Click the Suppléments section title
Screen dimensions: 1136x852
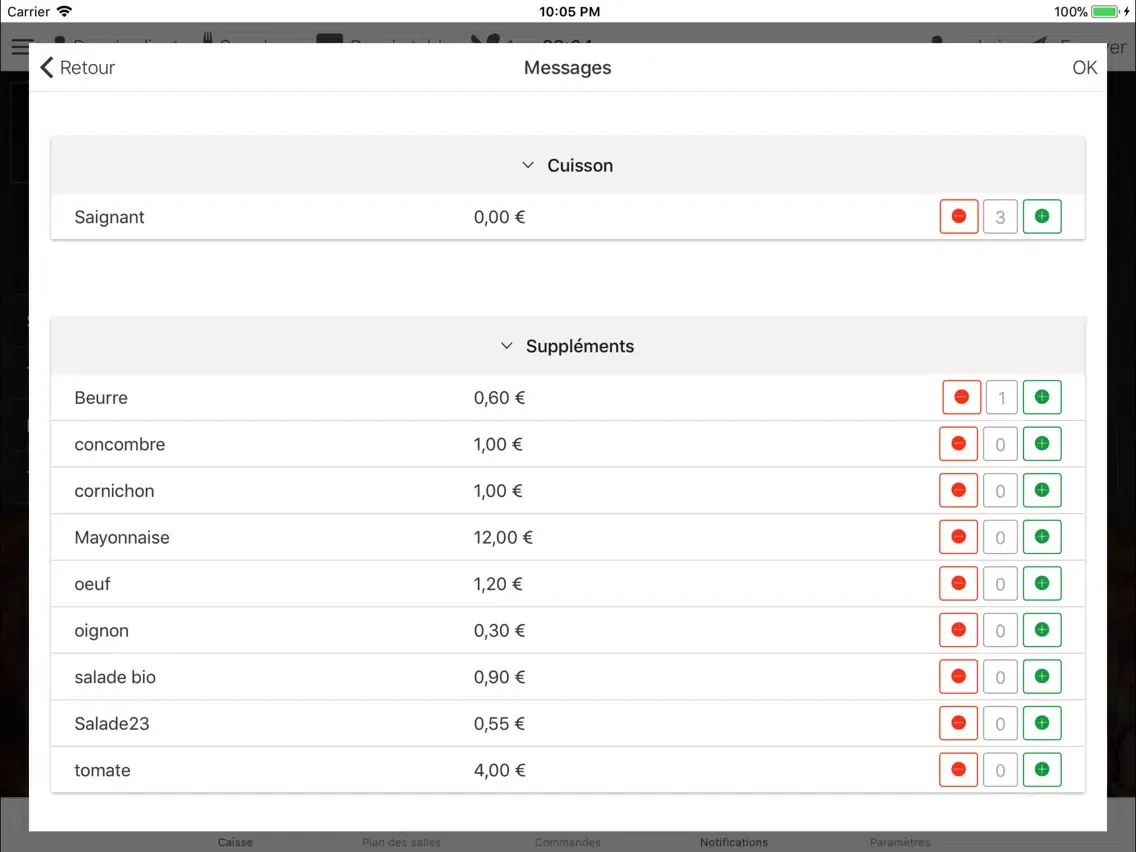tap(580, 346)
